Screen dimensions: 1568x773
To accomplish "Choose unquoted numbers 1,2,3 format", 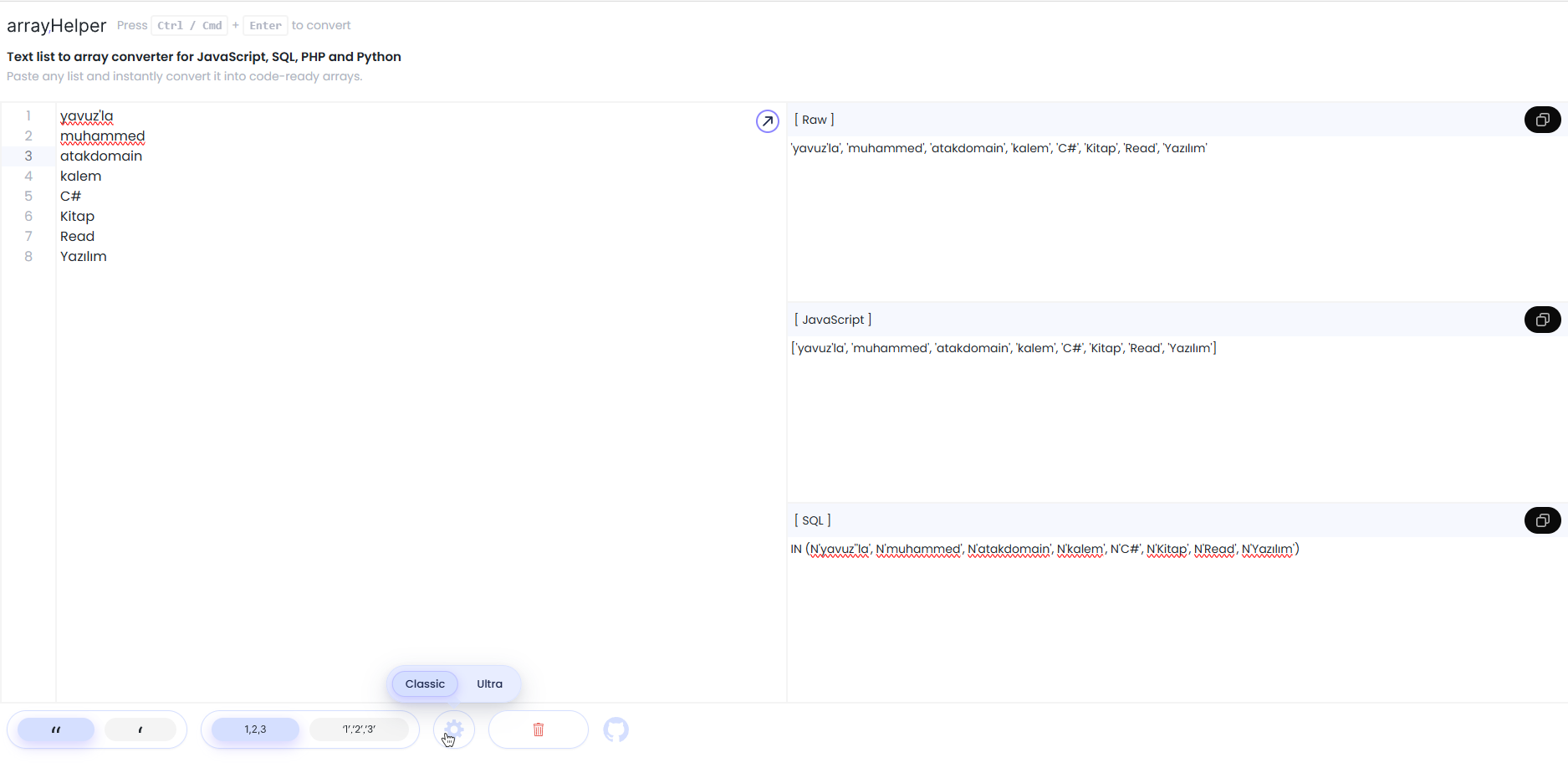I will pyautogui.click(x=255, y=729).
